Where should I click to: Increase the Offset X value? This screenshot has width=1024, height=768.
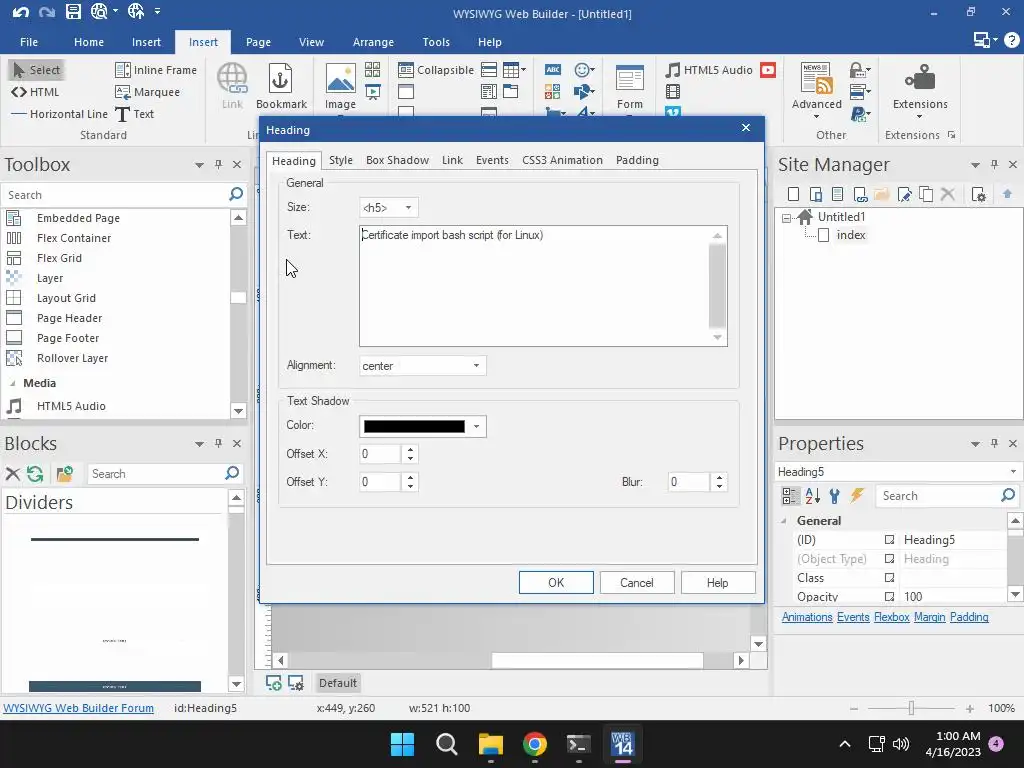click(x=410, y=449)
